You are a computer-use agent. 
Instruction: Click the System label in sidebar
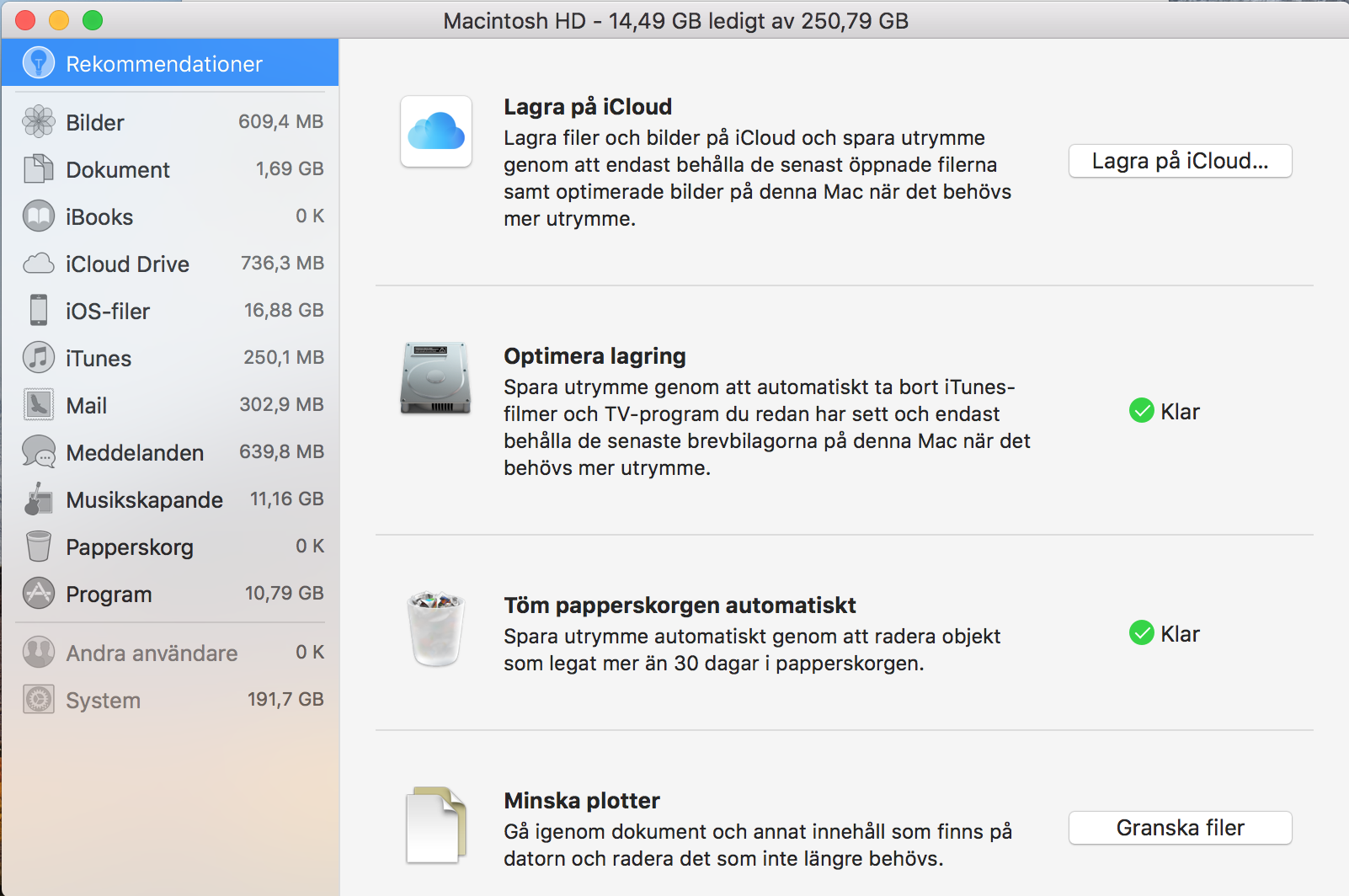click(x=104, y=701)
